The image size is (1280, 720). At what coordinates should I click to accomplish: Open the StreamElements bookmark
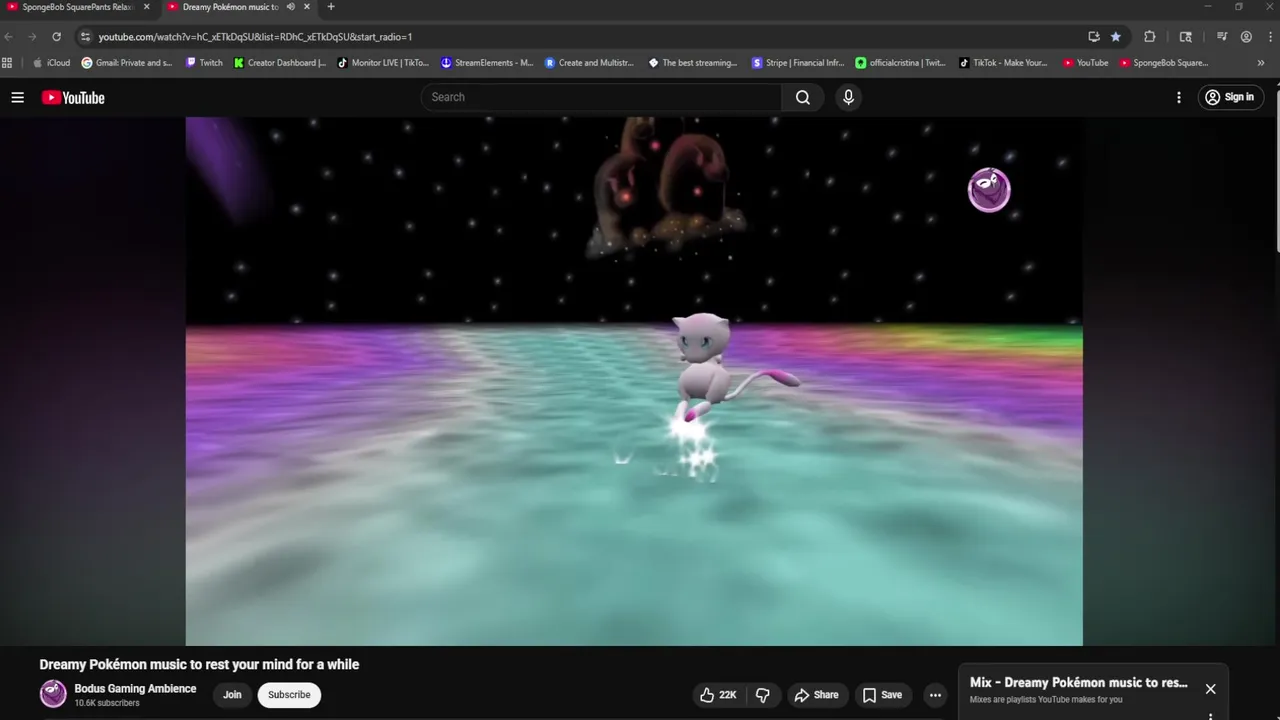[x=487, y=63]
